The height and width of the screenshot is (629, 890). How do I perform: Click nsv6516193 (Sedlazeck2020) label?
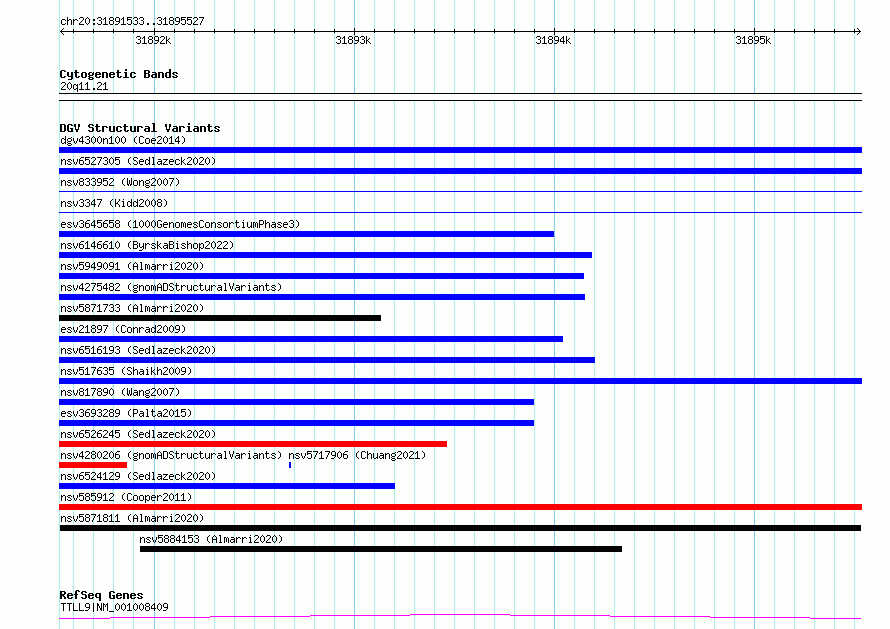coord(138,350)
